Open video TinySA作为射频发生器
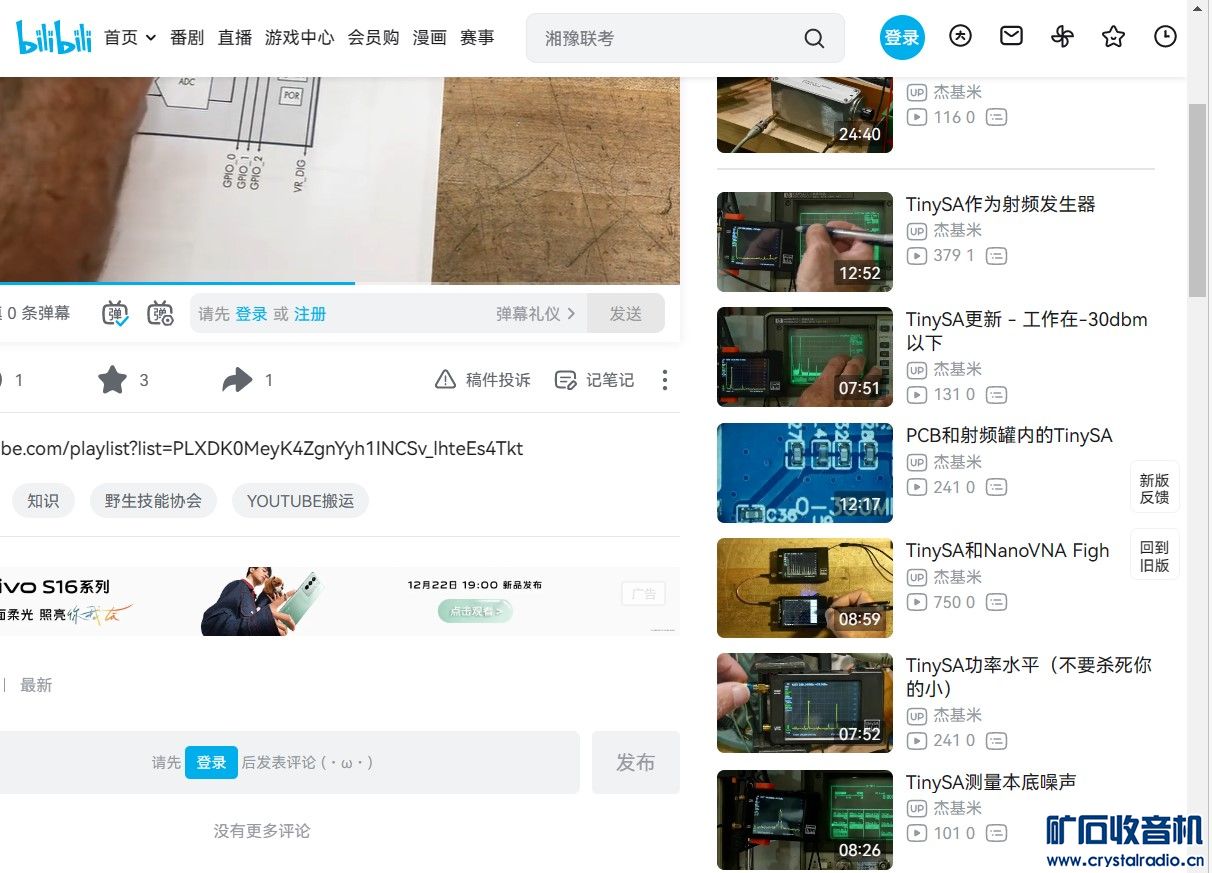Viewport: 1212px width, 873px height. [1000, 204]
